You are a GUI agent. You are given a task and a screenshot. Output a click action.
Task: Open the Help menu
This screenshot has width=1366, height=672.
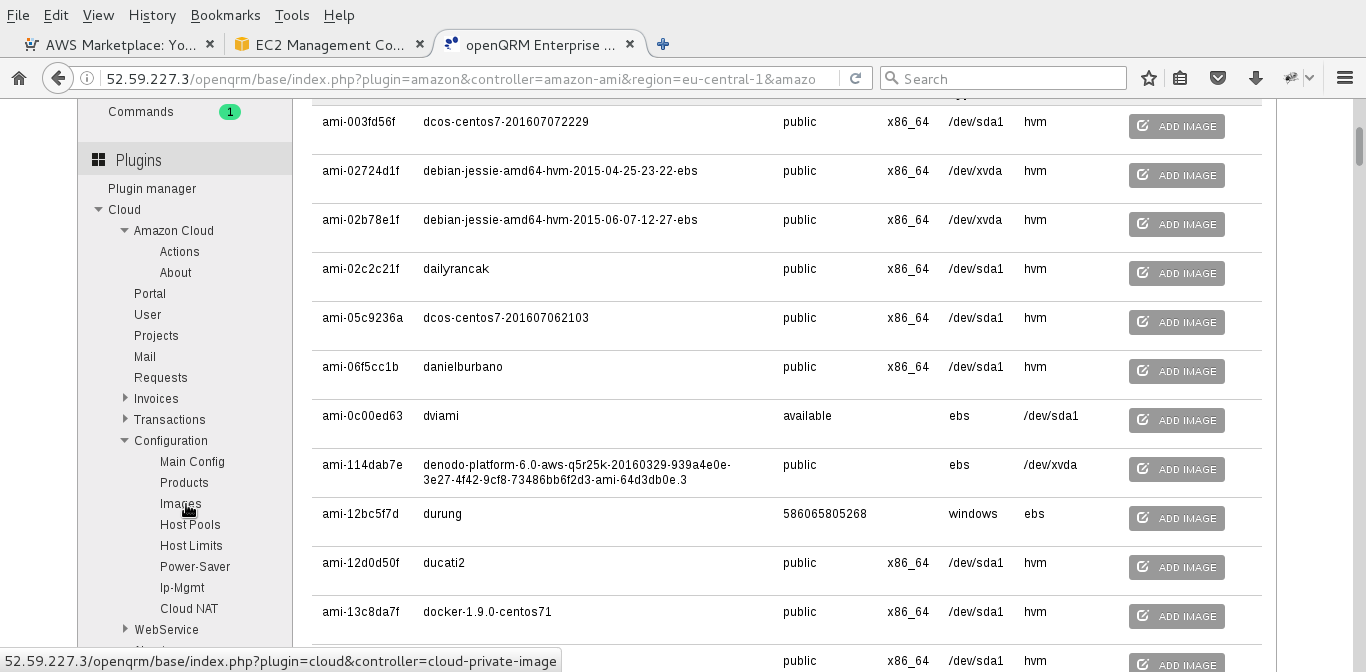(x=339, y=15)
